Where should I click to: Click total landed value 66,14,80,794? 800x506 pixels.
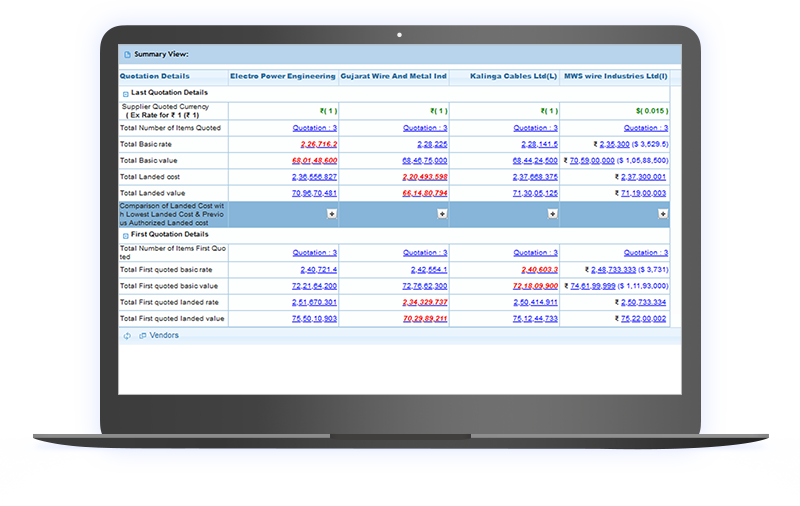425,193
